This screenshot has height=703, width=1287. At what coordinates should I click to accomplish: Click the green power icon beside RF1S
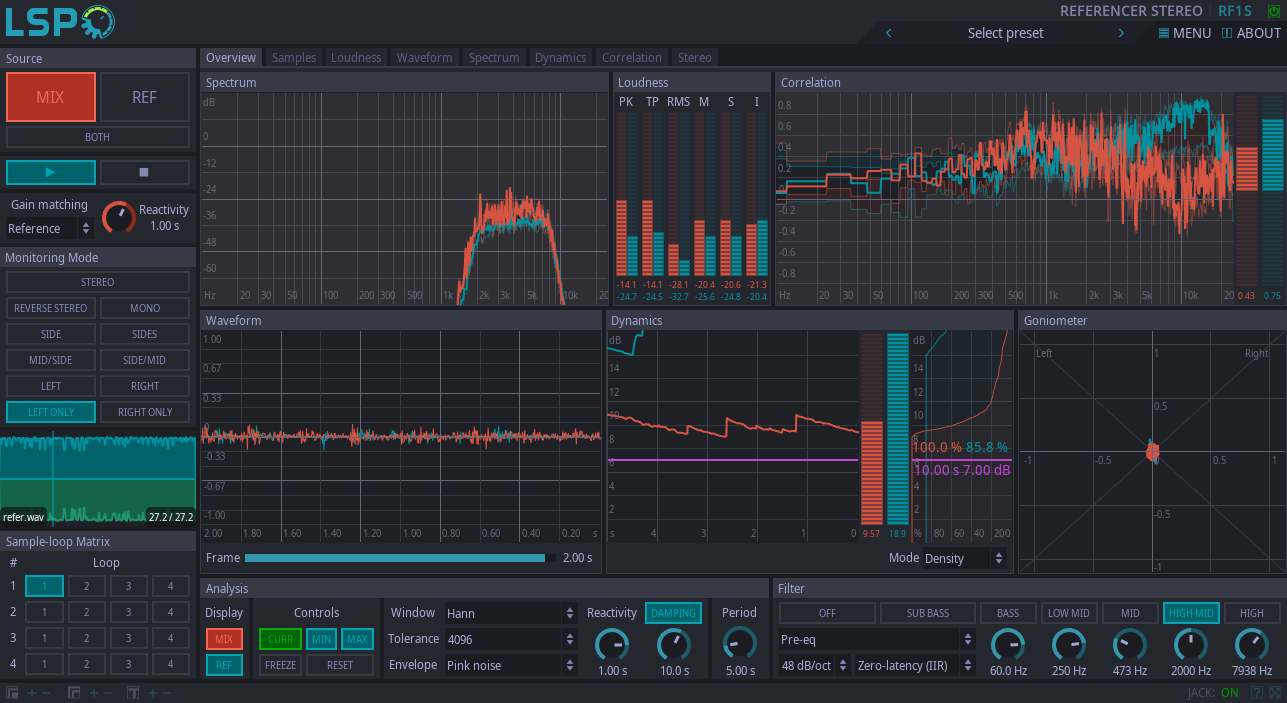tap(1273, 11)
